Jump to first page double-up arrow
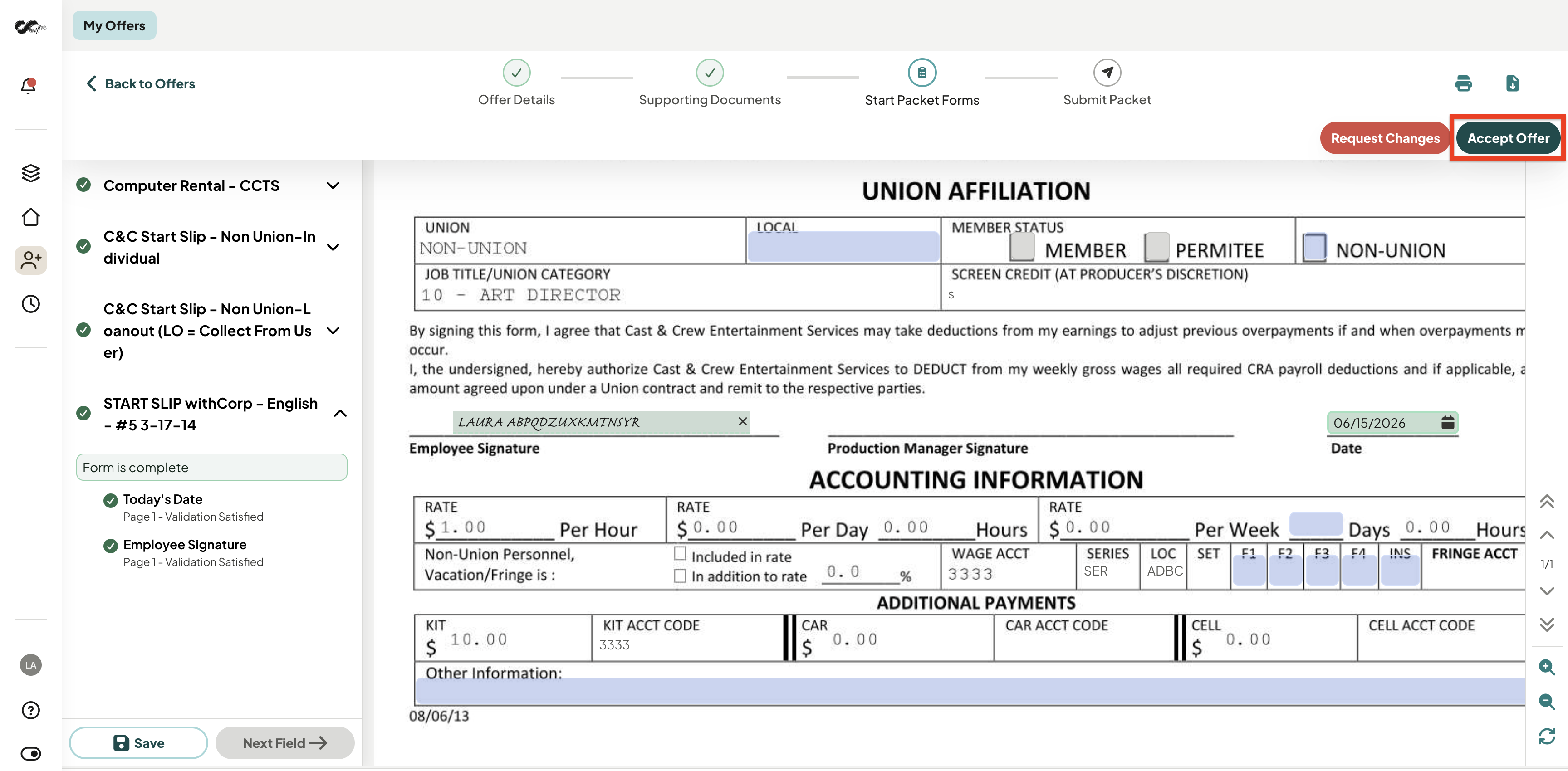 tap(1547, 502)
